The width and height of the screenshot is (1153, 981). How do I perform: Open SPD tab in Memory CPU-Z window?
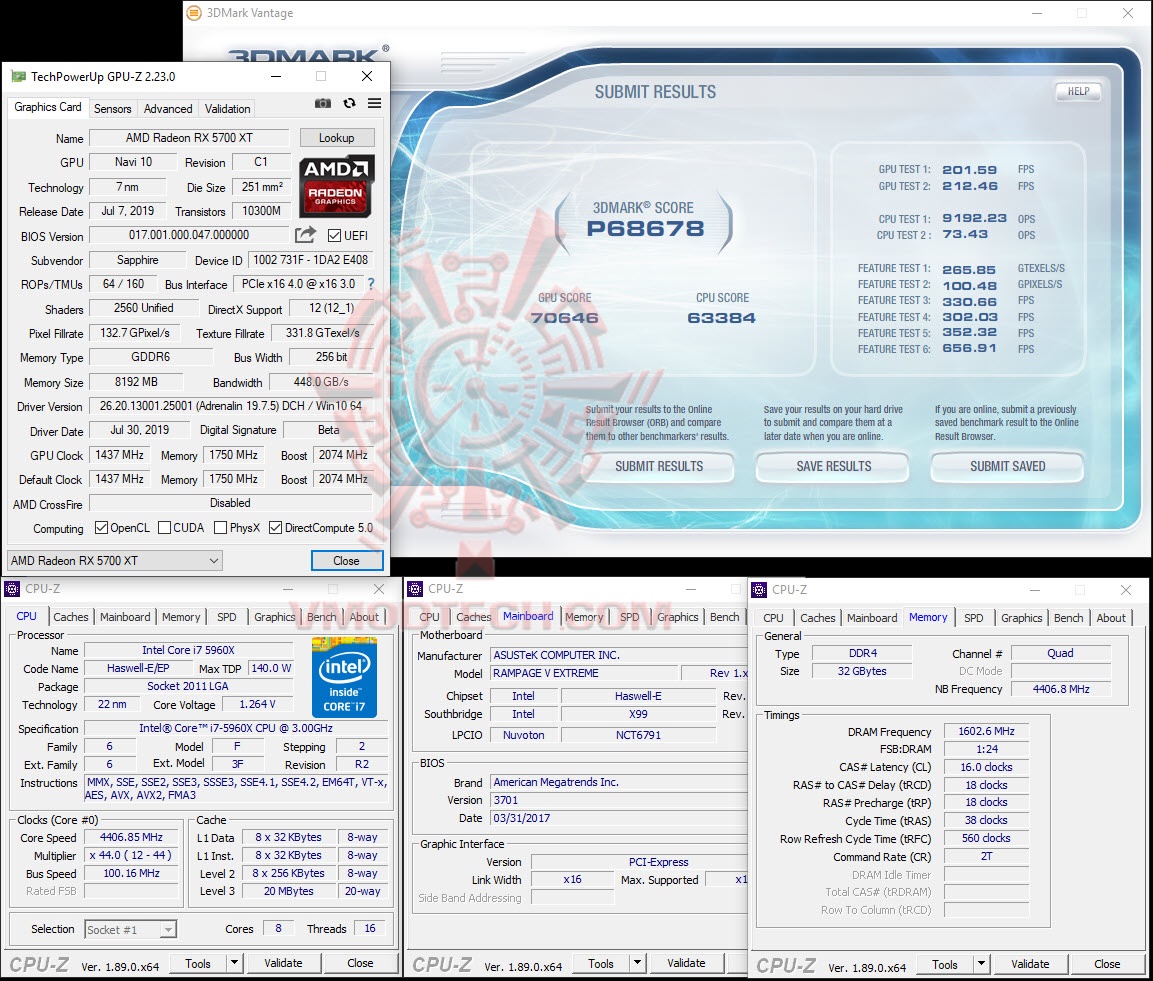click(974, 618)
